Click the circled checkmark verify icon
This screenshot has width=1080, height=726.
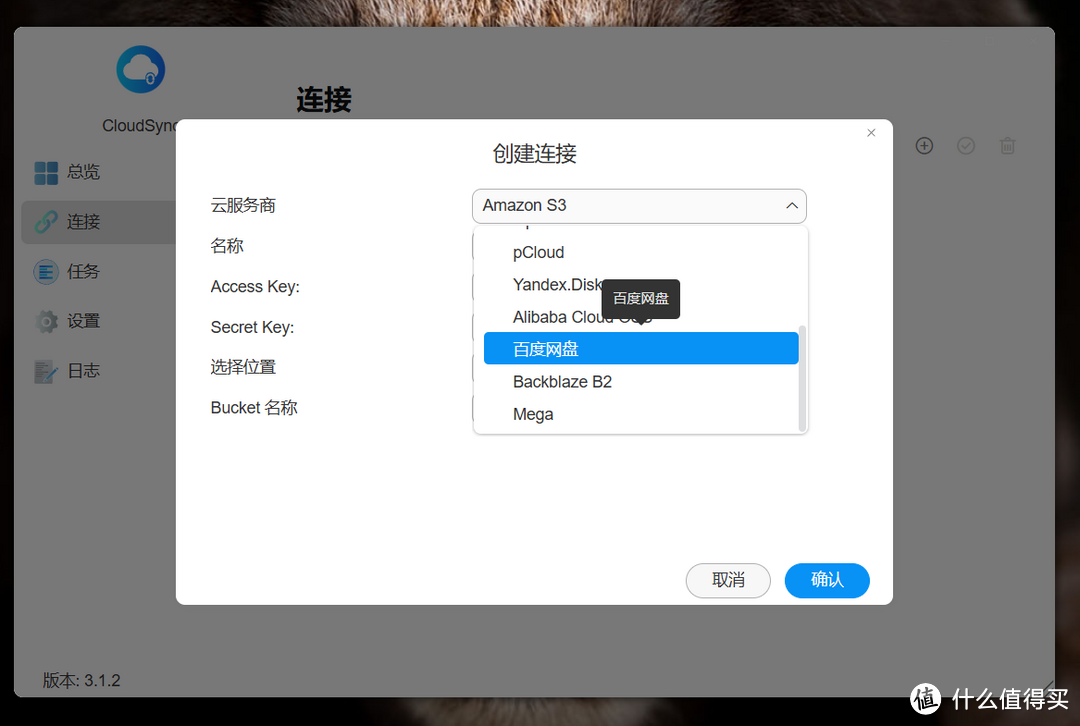click(x=965, y=145)
